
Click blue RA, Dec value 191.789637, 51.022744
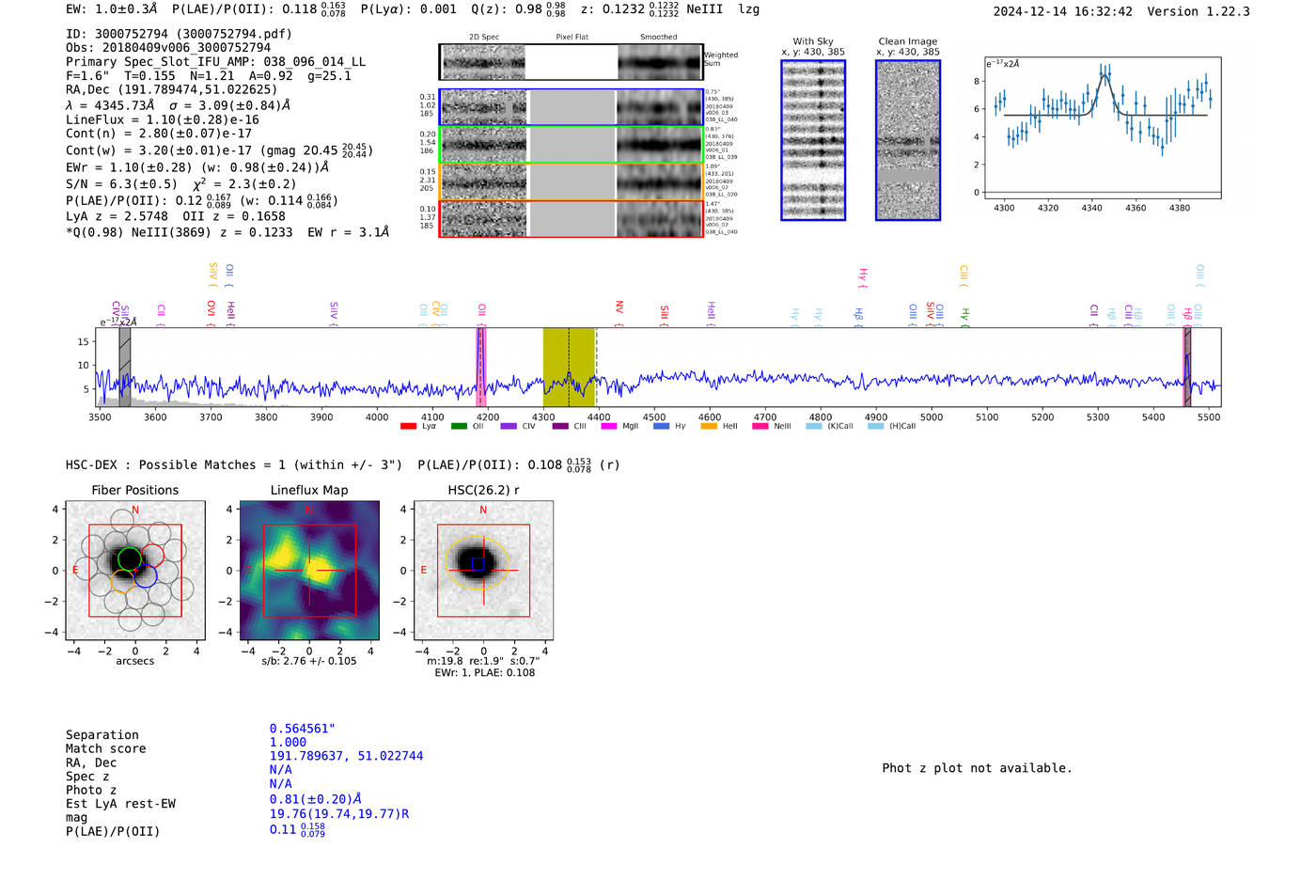click(346, 756)
